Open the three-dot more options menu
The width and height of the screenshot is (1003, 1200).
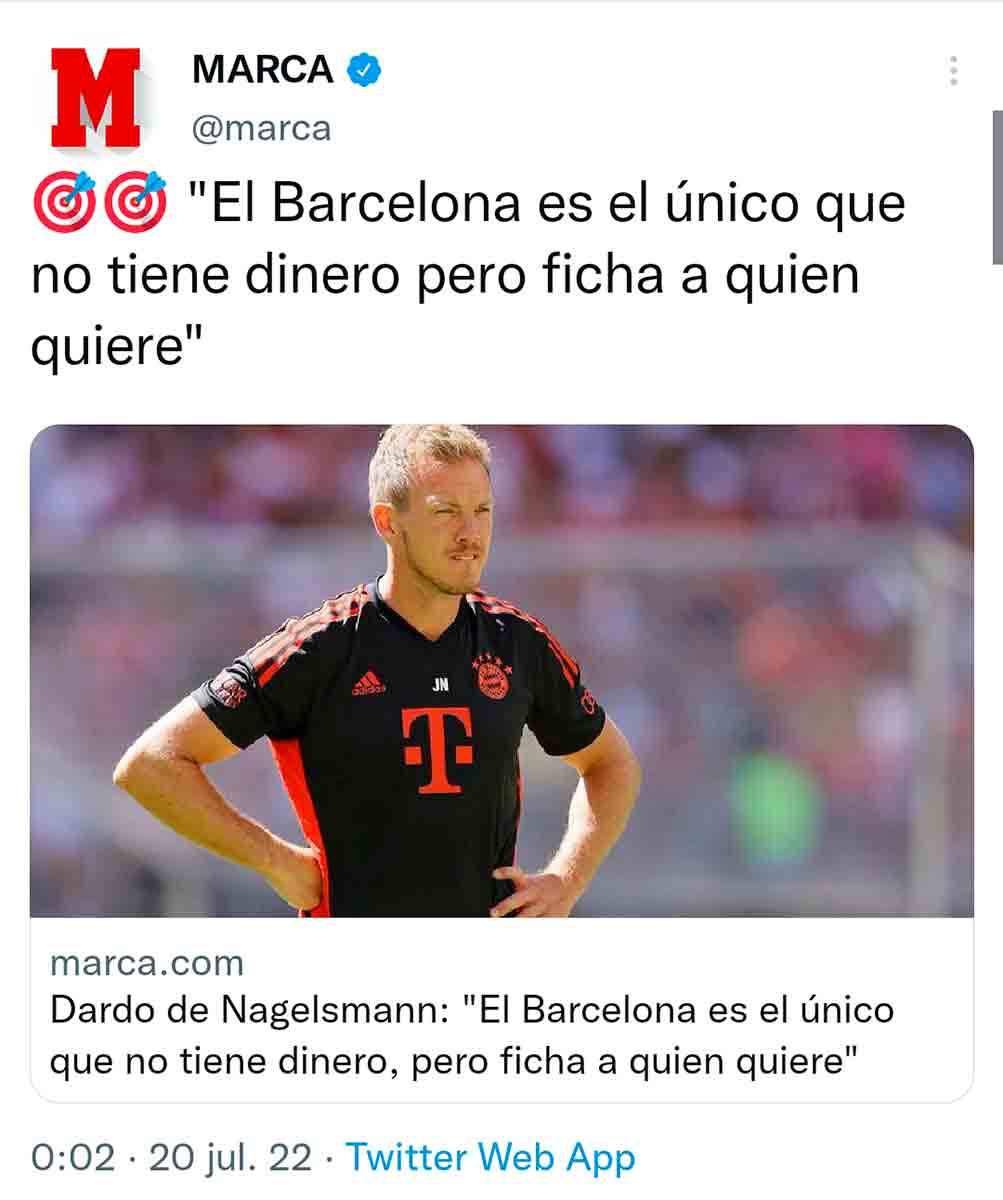coord(953,71)
